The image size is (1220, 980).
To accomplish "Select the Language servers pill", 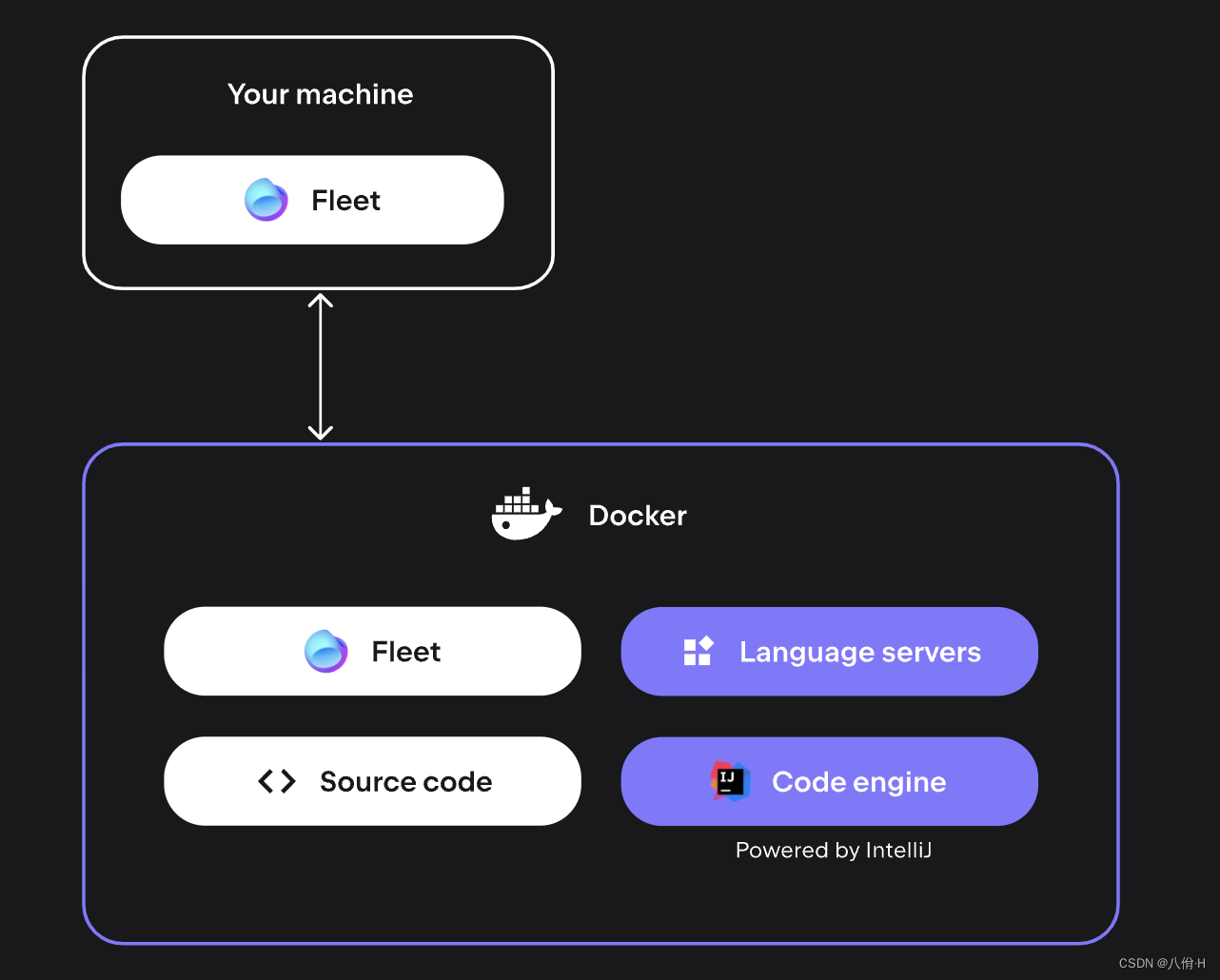I will (829, 651).
